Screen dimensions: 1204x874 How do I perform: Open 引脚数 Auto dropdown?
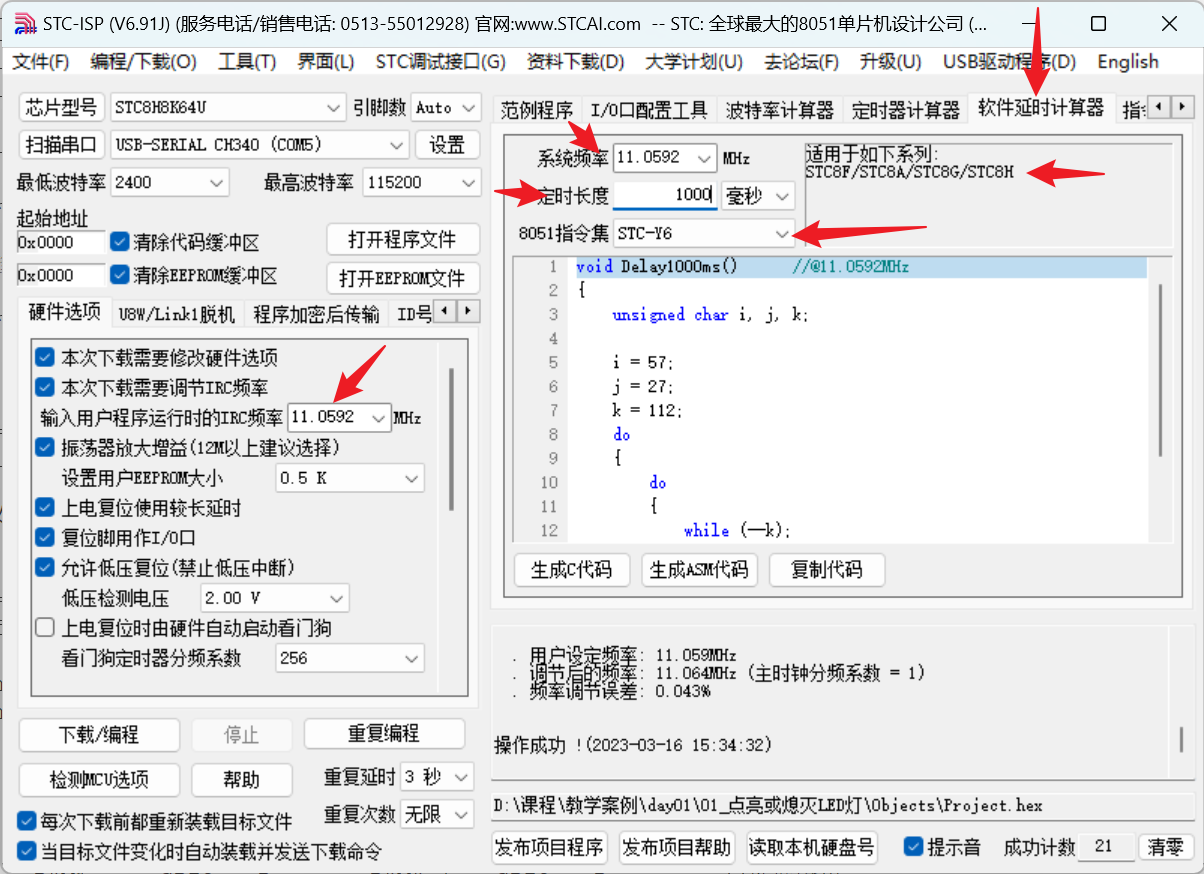(x=446, y=107)
